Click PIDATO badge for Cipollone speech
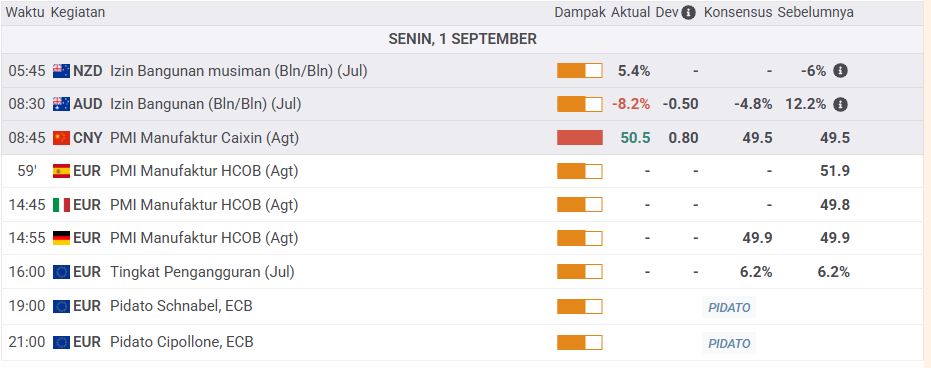This screenshot has height=368, width=931. point(729,343)
